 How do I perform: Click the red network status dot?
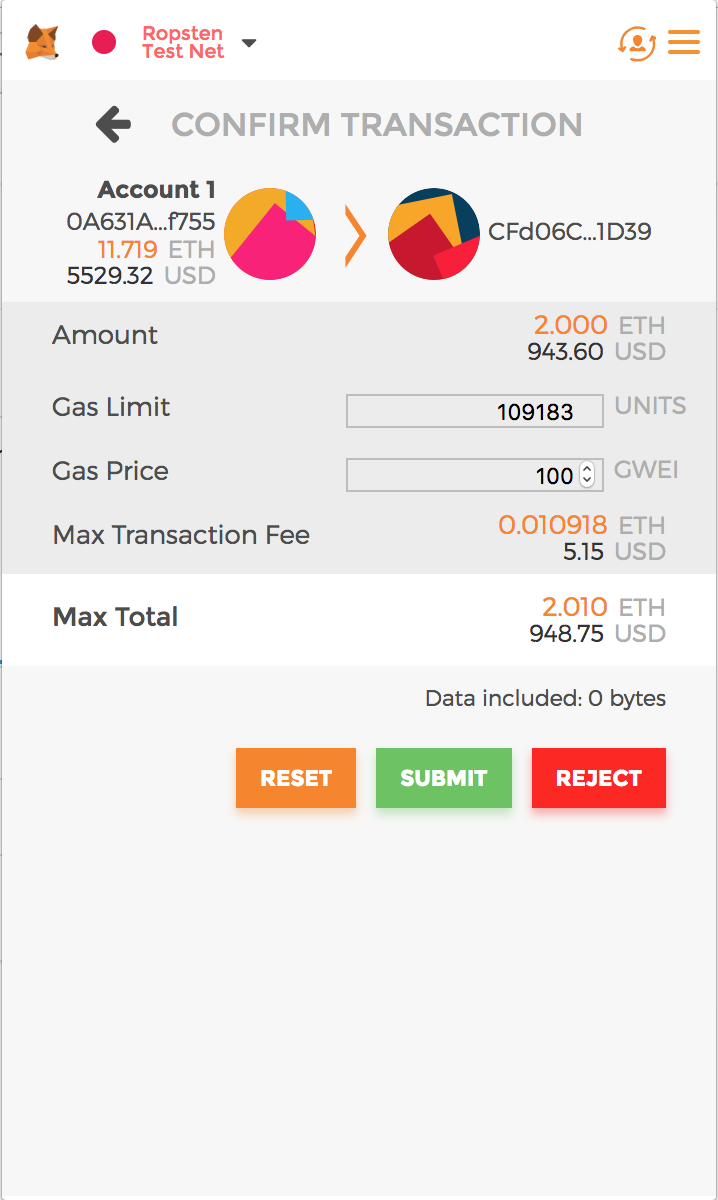[104, 42]
